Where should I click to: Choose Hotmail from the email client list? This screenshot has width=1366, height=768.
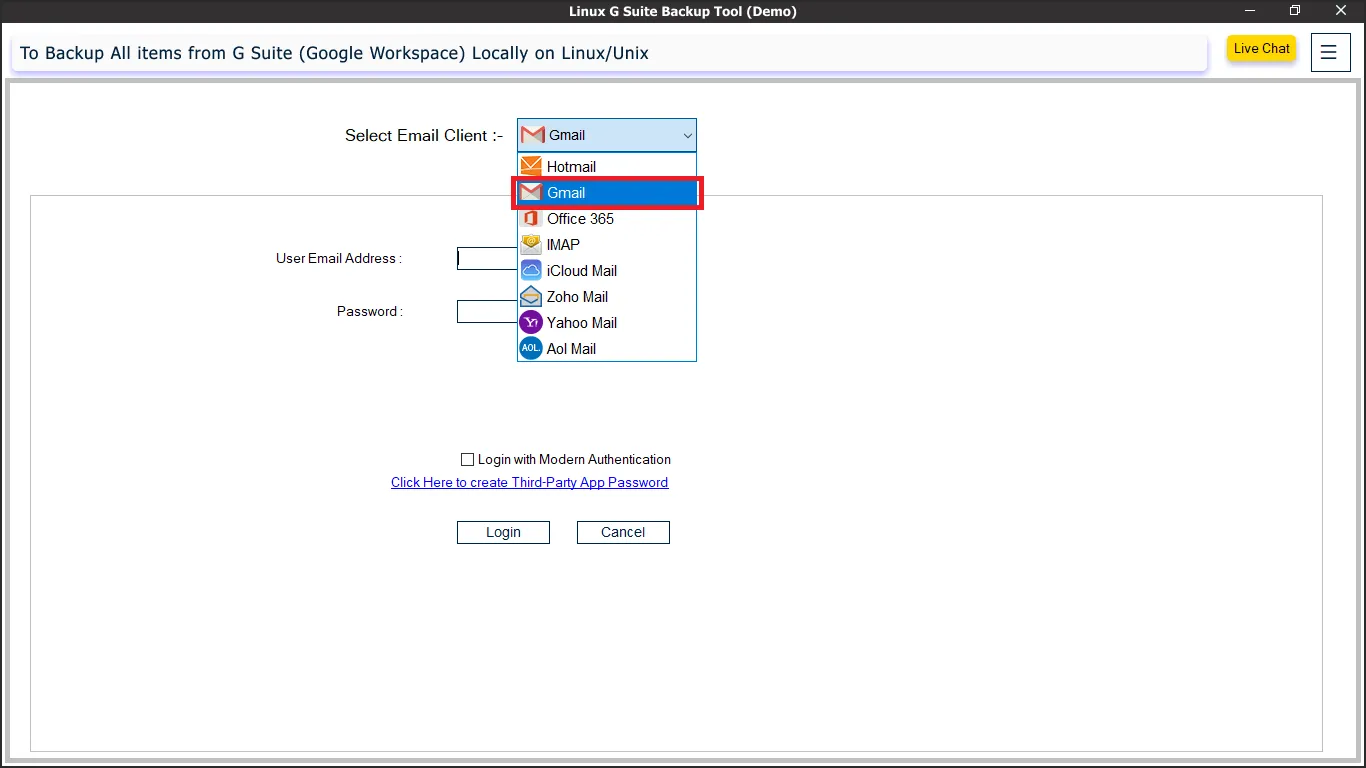[x=607, y=167]
